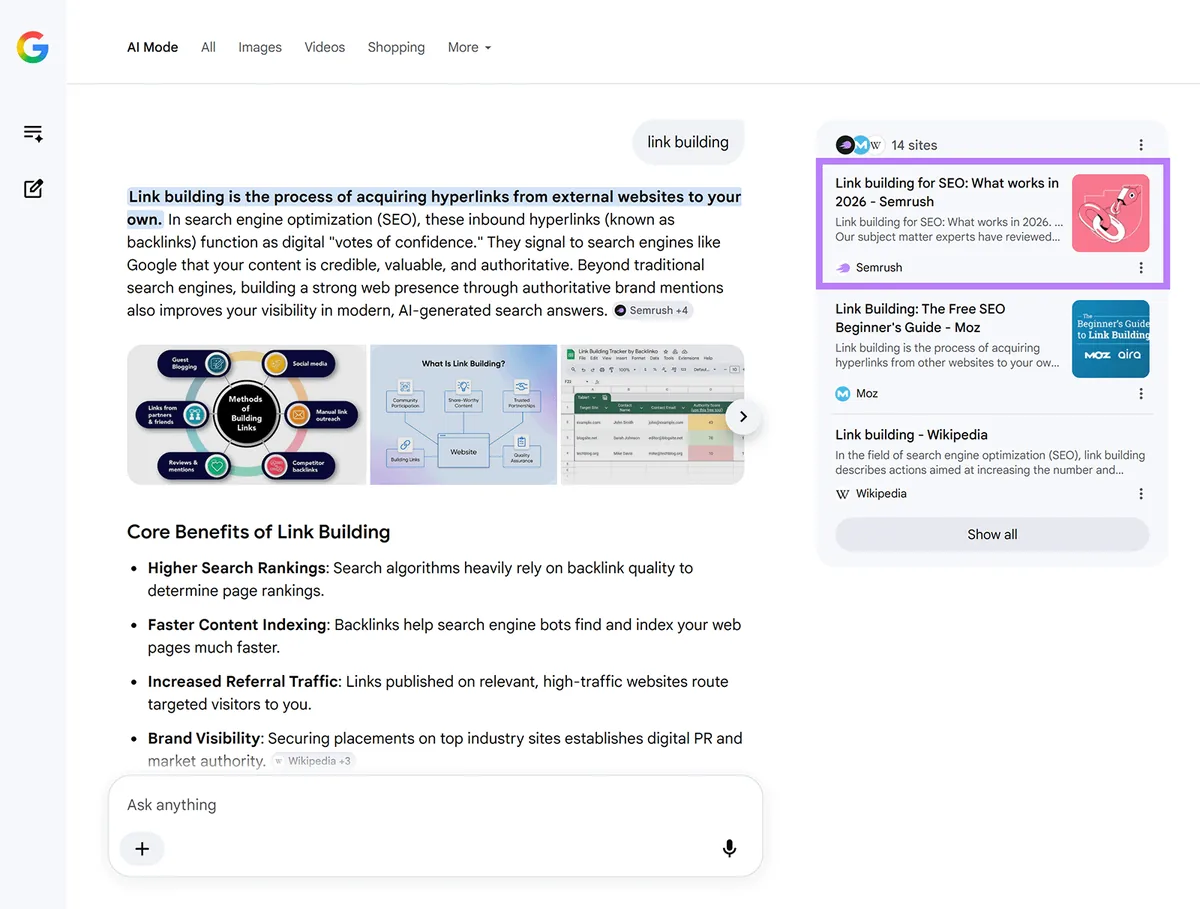The image size is (1200, 909).
Task: Switch to the Videos tab
Action: click(x=325, y=47)
